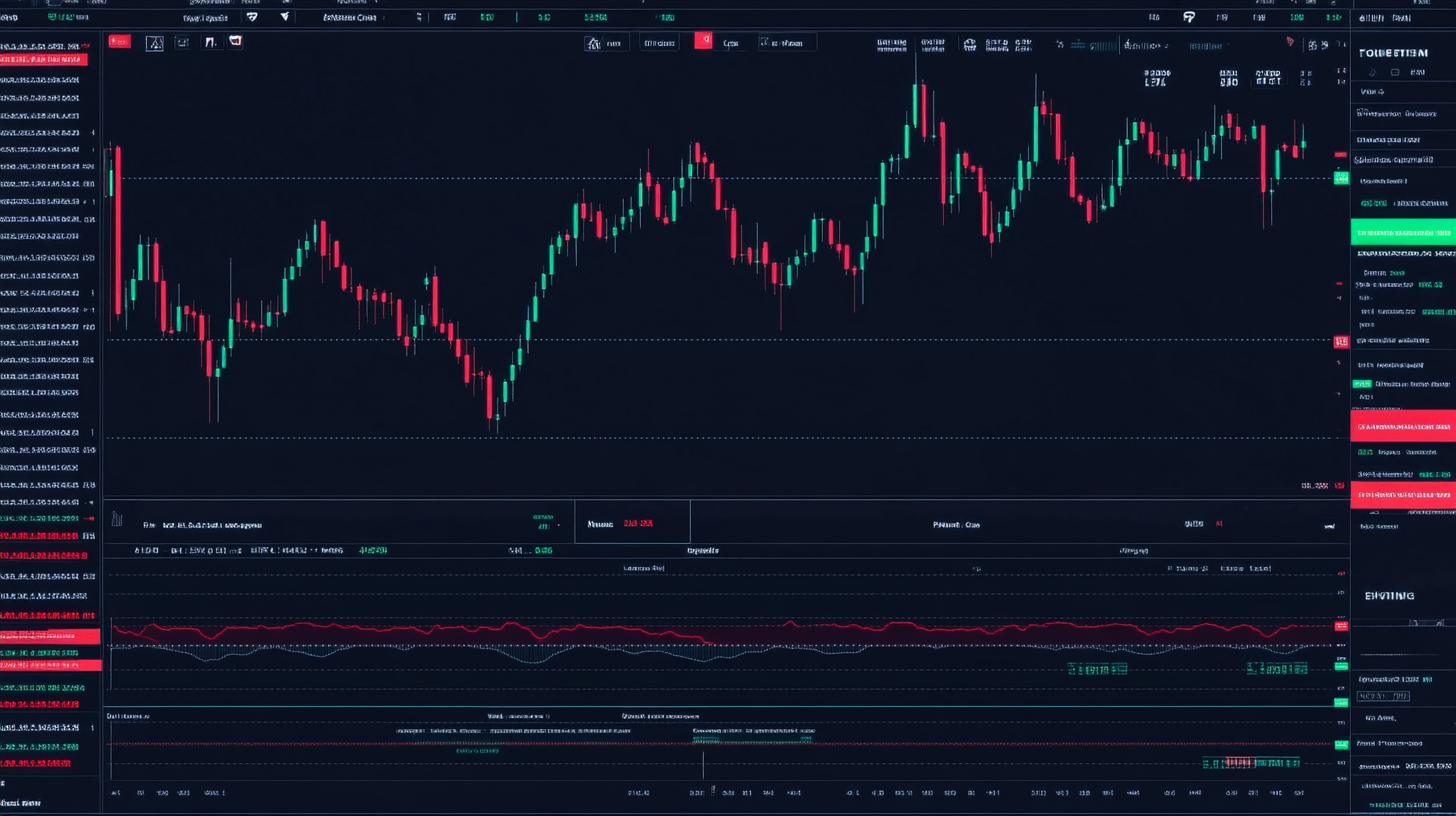Click the bright green bar in the right panel
The height and width of the screenshot is (816, 1456).
(1403, 233)
